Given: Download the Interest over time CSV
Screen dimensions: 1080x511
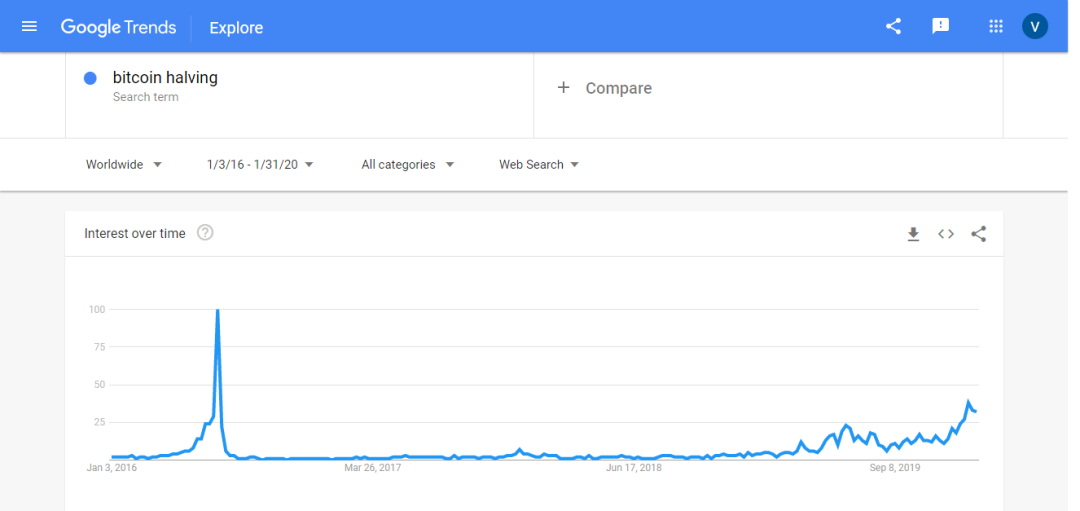Looking at the screenshot, I should tap(913, 234).
